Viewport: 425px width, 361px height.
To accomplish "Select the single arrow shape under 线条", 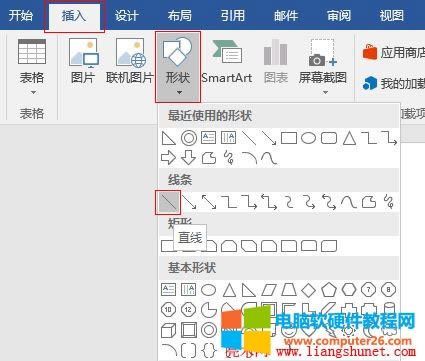I will point(189,202).
